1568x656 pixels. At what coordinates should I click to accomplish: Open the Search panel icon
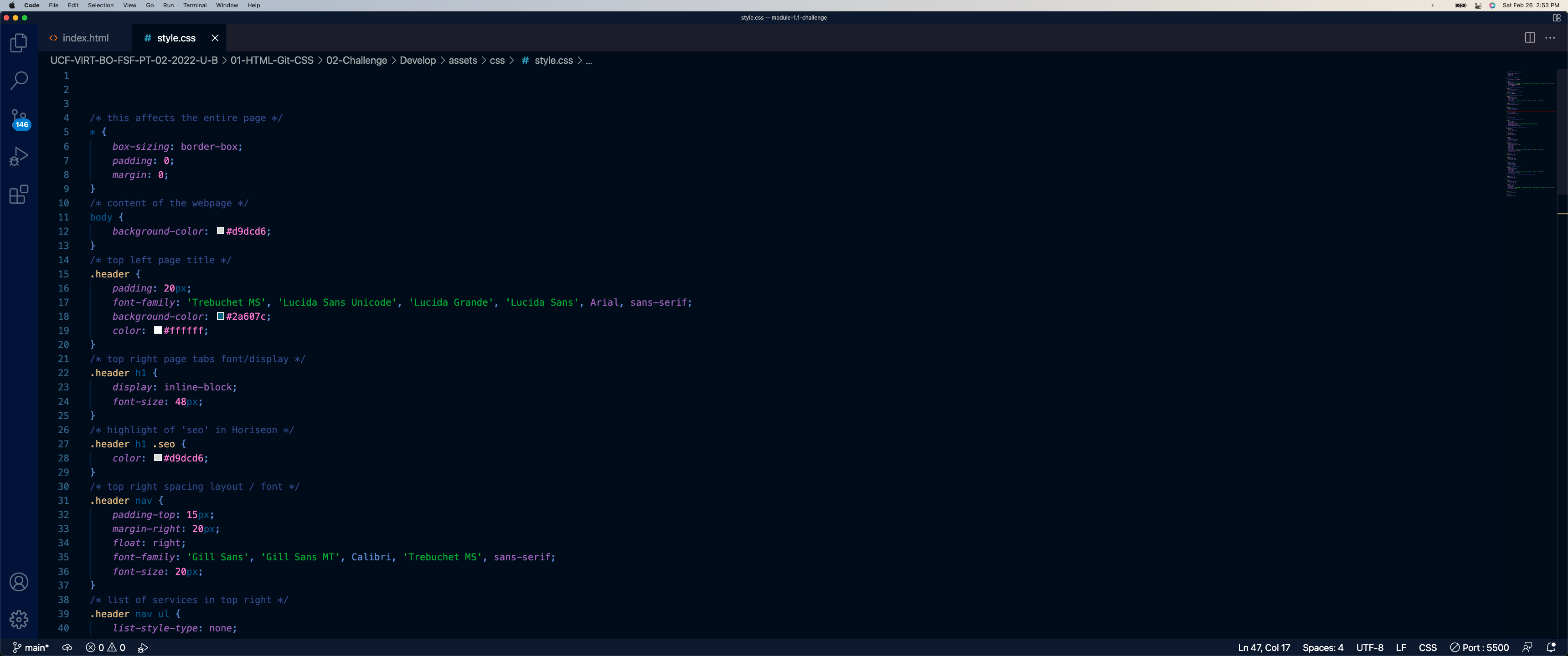coord(19,80)
